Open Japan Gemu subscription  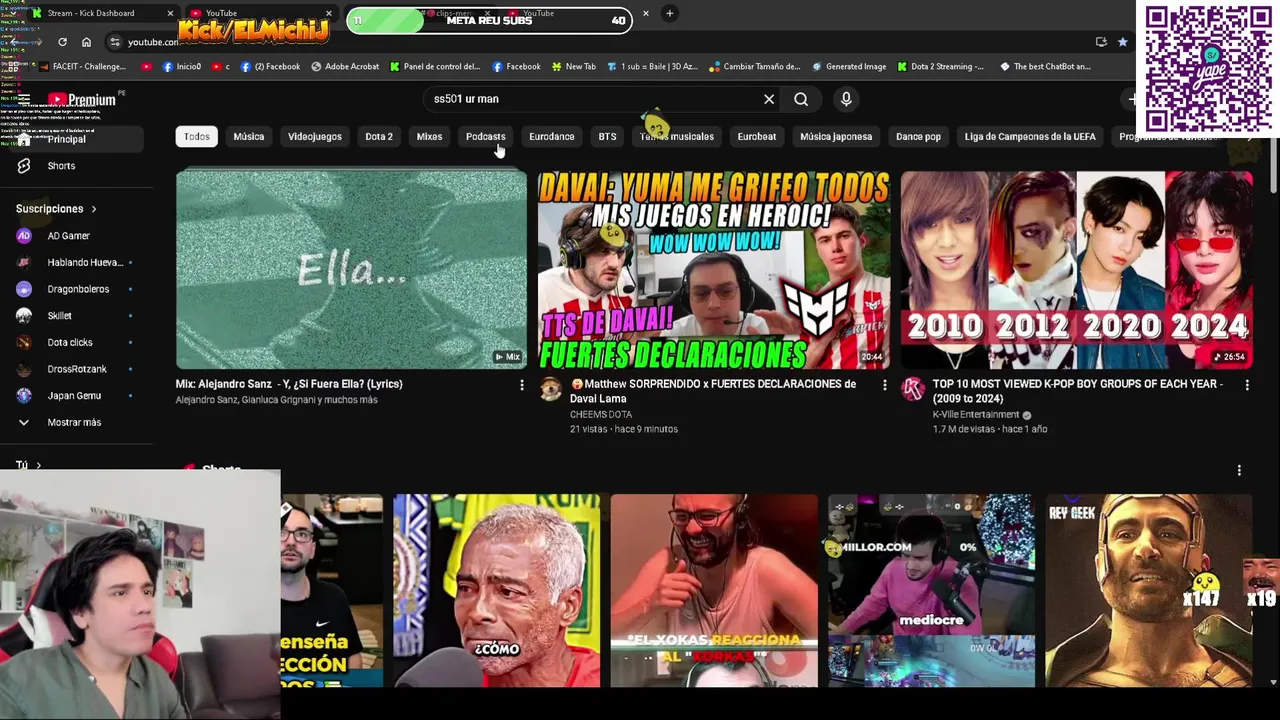75,396
